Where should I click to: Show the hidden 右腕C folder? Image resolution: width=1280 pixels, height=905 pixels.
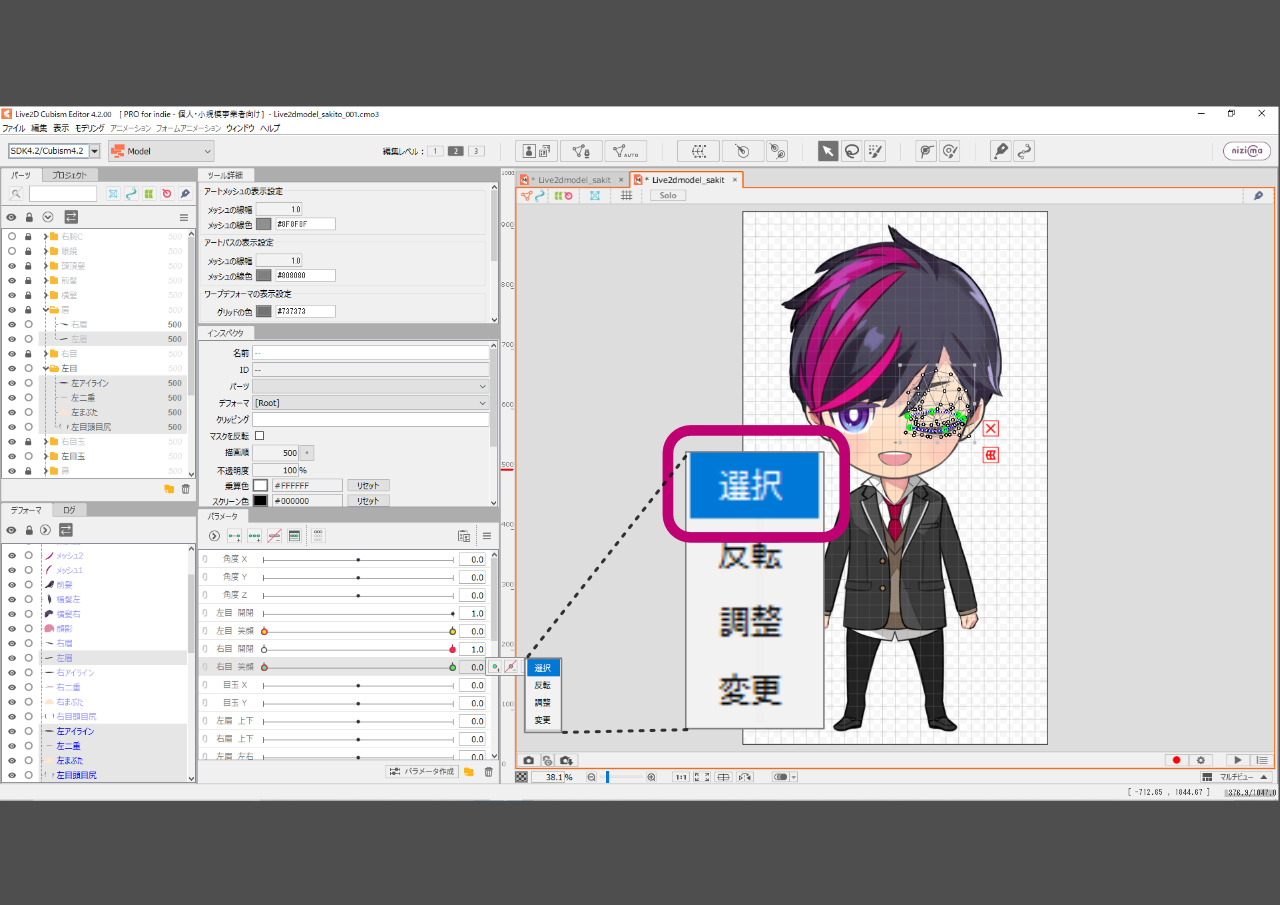12,236
